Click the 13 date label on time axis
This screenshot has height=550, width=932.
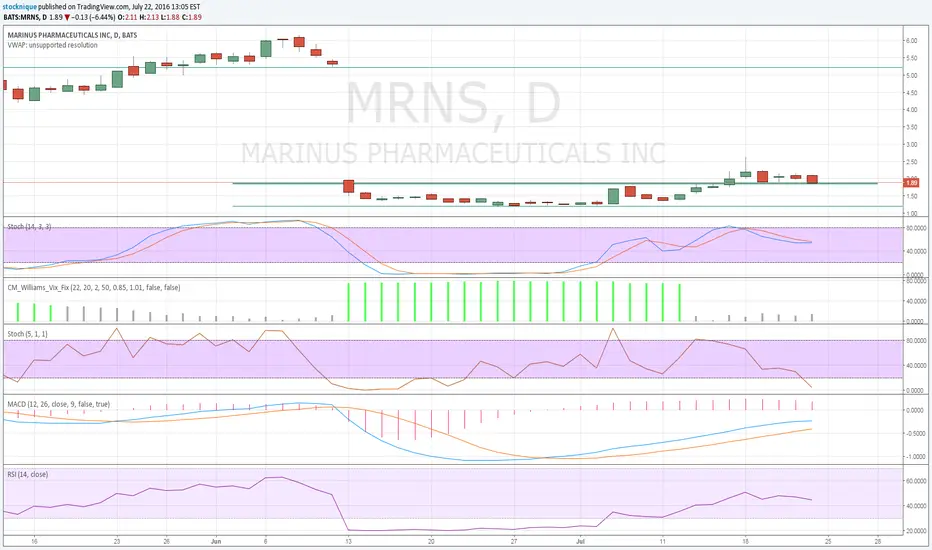(x=348, y=542)
